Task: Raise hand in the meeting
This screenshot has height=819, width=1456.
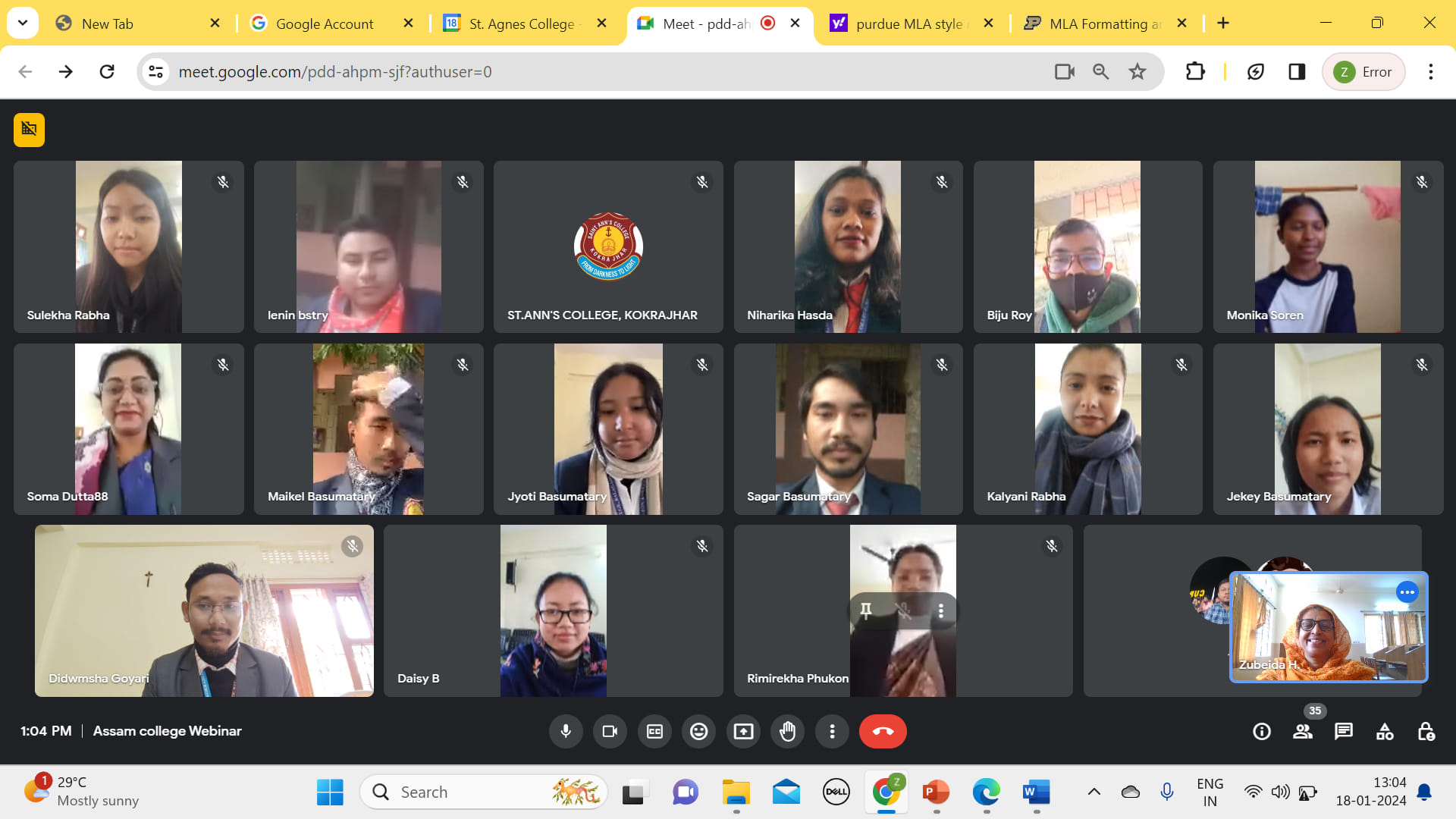Action: point(788,731)
